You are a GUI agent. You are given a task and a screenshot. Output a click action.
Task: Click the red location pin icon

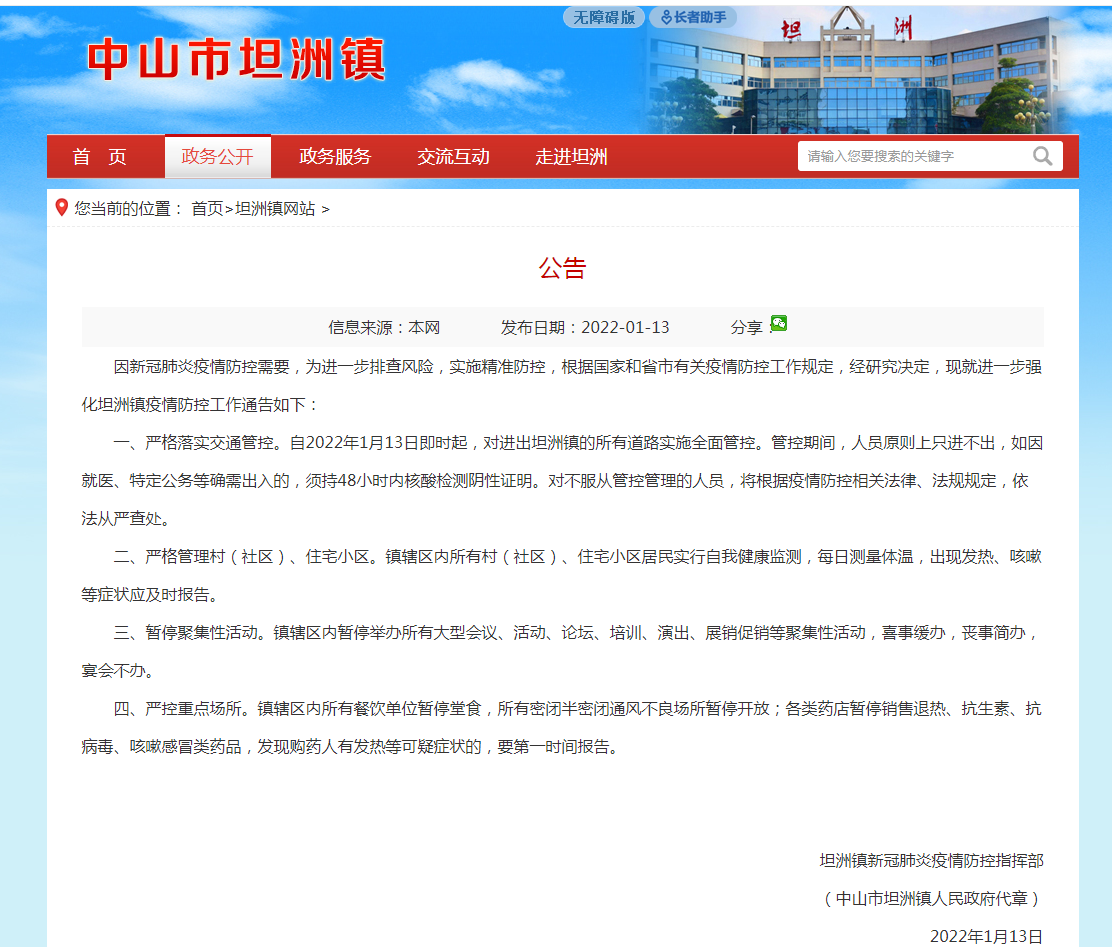[62, 208]
